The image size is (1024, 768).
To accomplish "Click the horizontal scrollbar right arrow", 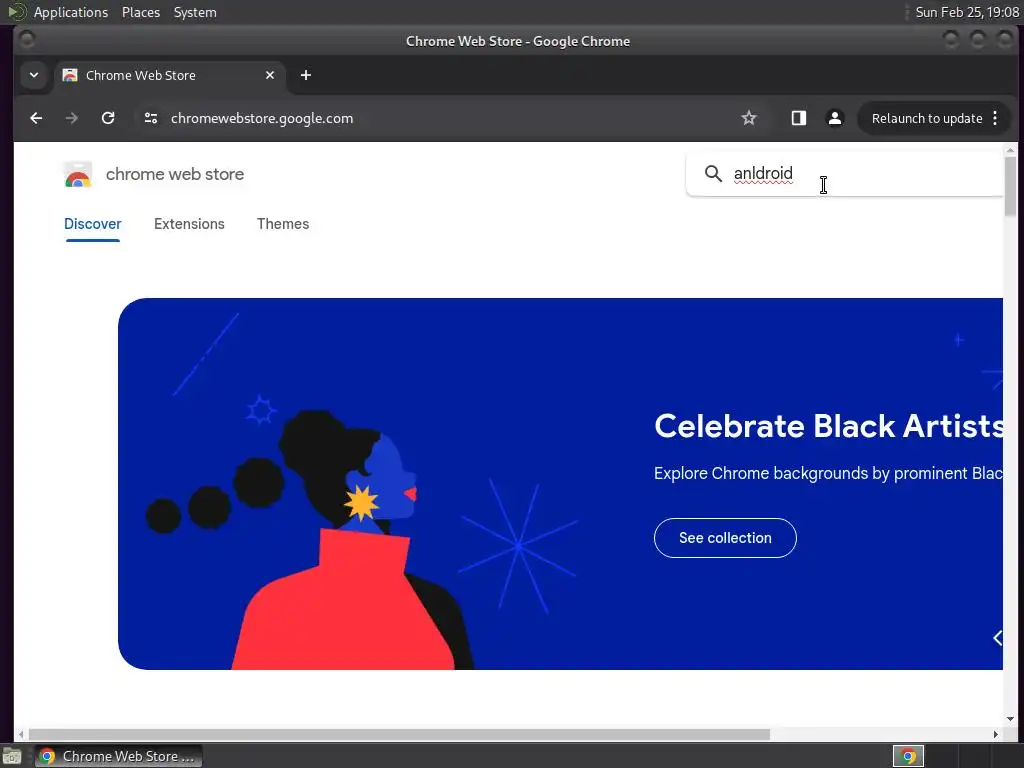I will pyautogui.click(x=995, y=734).
